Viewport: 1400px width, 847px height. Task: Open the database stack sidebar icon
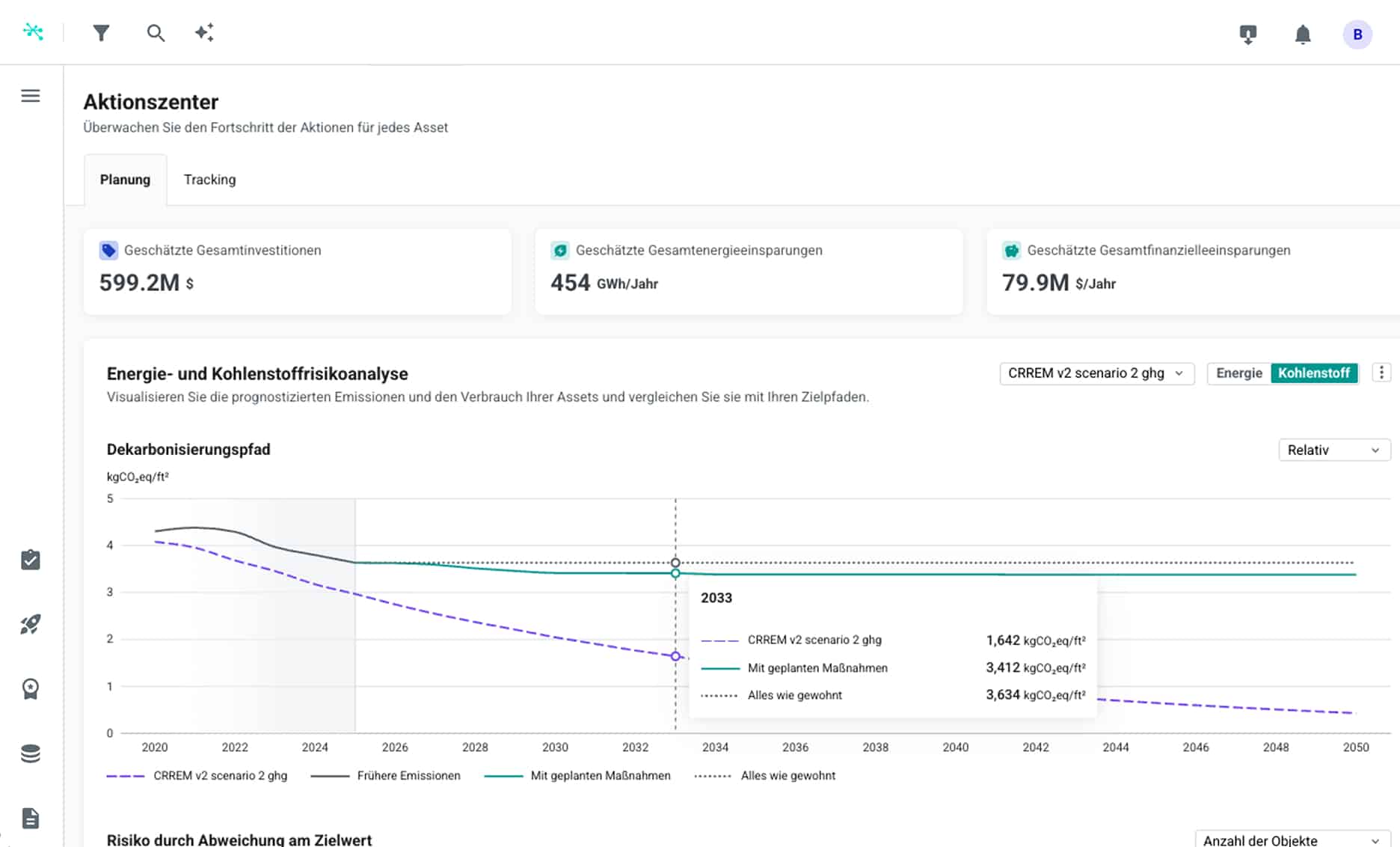click(31, 753)
